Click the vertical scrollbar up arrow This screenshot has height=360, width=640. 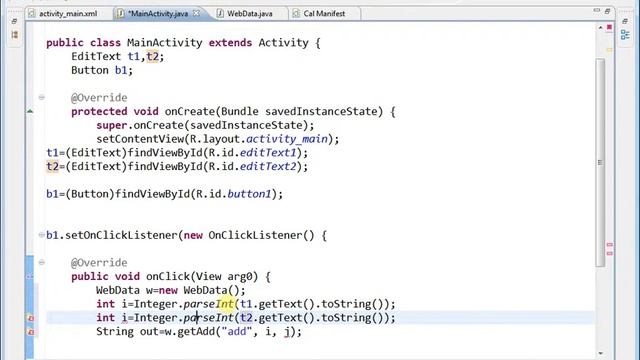(x=600, y=28)
